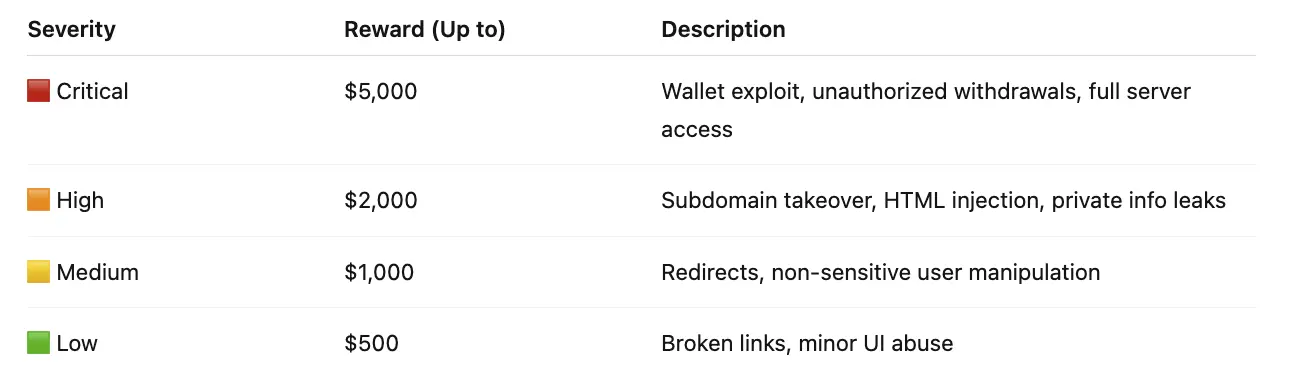Click the Redirects, non-sensitive user manipulation text

point(880,272)
